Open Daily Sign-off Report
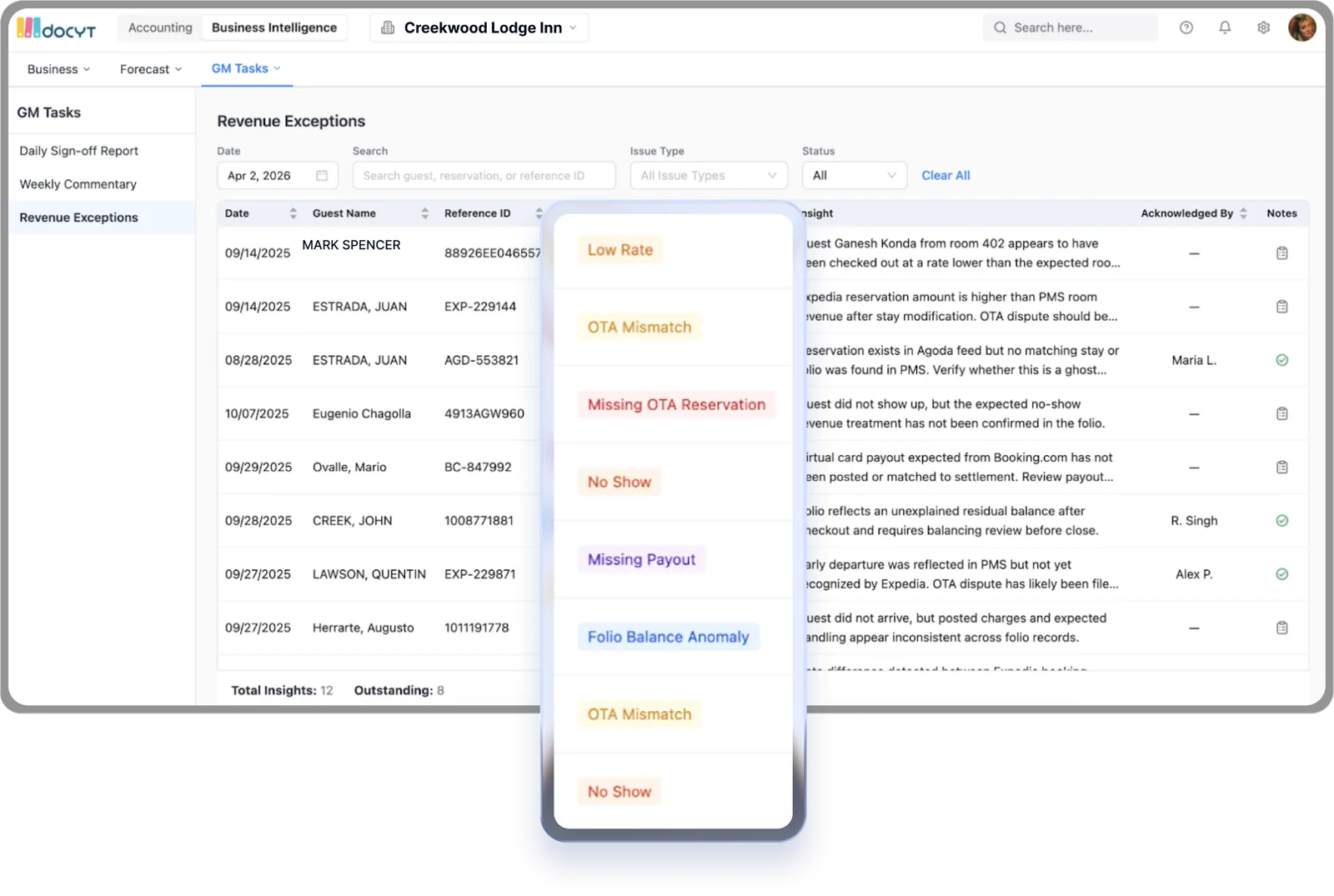Screen dimensions: 1334x896 (79, 151)
